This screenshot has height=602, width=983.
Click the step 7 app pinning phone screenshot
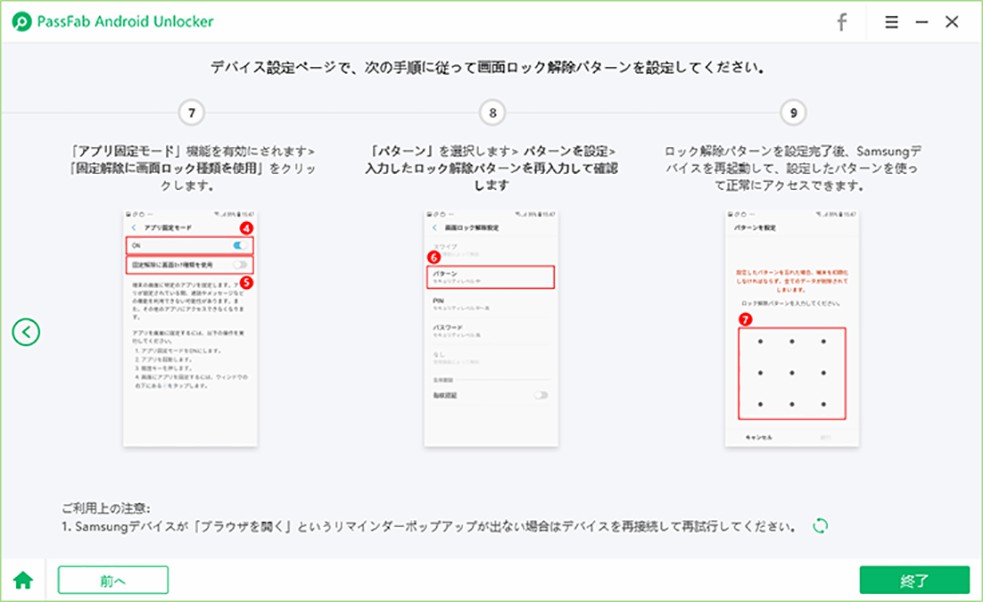pos(190,329)
